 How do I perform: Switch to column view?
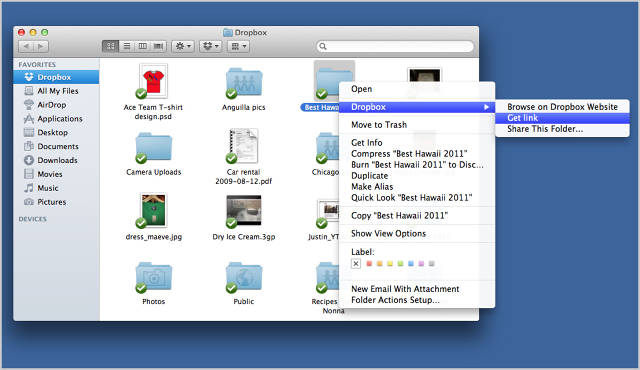tap(142, 46)
